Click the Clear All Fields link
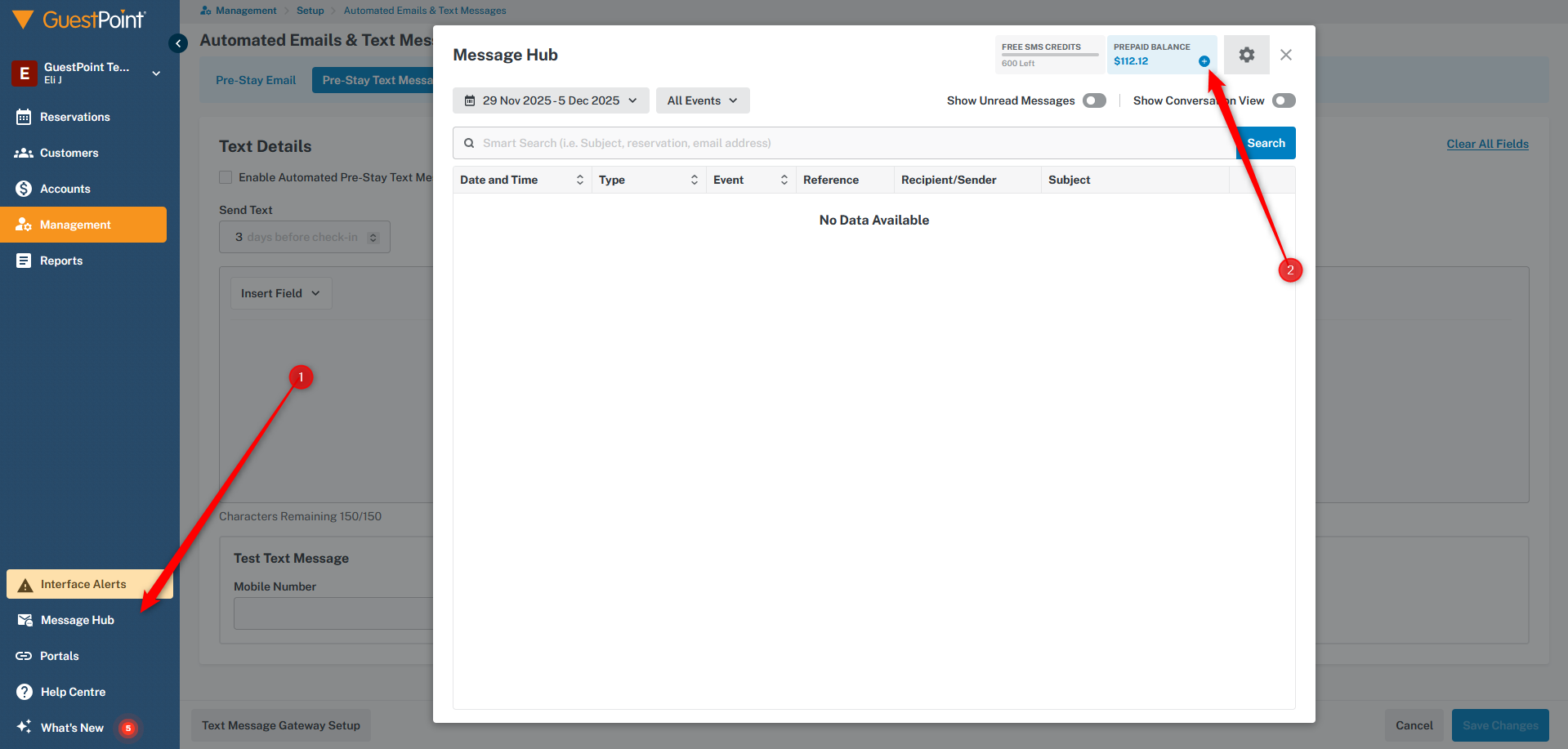The width and height of the screenshot is (1568, 749). coord(1487,144)
